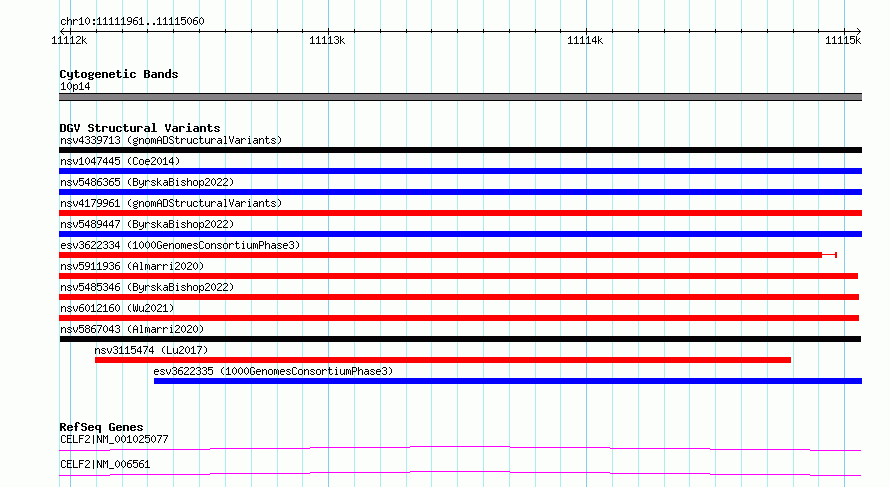Image resolution: width=890 pixels, height=487 pixels.
Task: Select the red bar under nsv3115474
Action: tap(443, 360)
